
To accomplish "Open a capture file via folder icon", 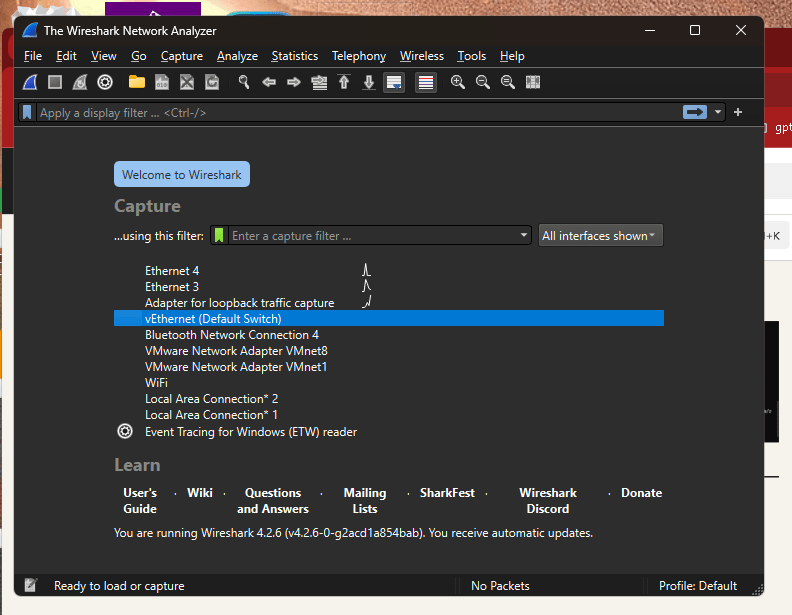I will [x=137, y=82].
